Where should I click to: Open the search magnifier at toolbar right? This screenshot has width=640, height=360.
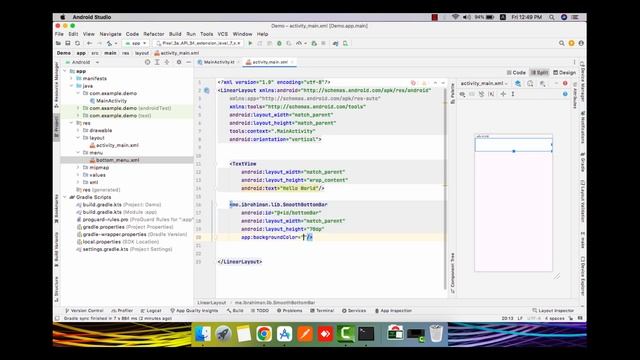click(562, 43)
